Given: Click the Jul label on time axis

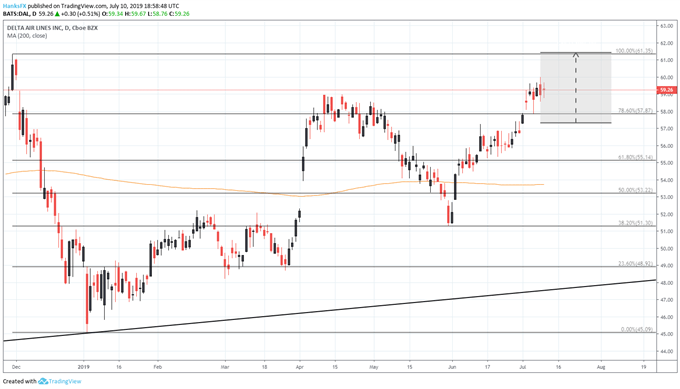Looking at the screenshot, I should tap(523, 367).
